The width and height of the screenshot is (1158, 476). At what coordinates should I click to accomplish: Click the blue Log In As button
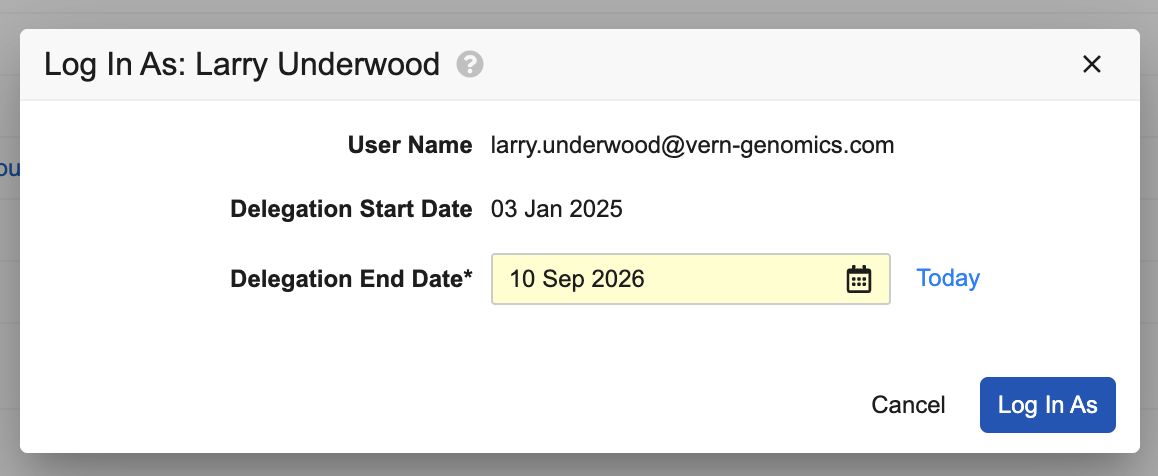point(1047,405)
